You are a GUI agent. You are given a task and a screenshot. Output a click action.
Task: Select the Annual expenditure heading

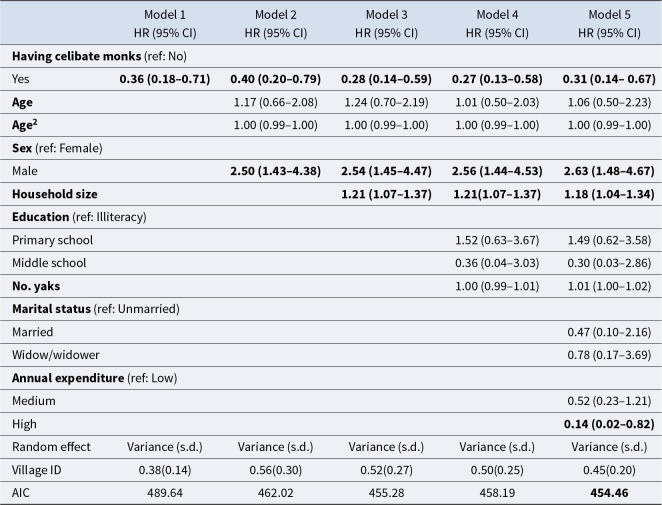(x=94, y=377)
